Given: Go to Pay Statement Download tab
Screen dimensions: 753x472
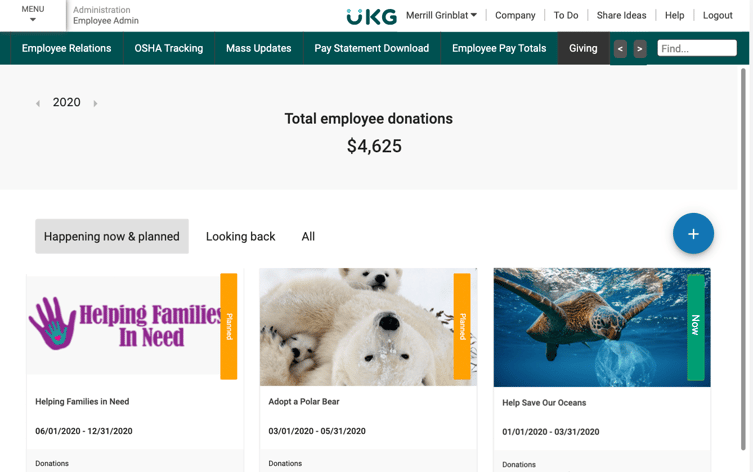Looking at the screenshot, I should point(372,48).
